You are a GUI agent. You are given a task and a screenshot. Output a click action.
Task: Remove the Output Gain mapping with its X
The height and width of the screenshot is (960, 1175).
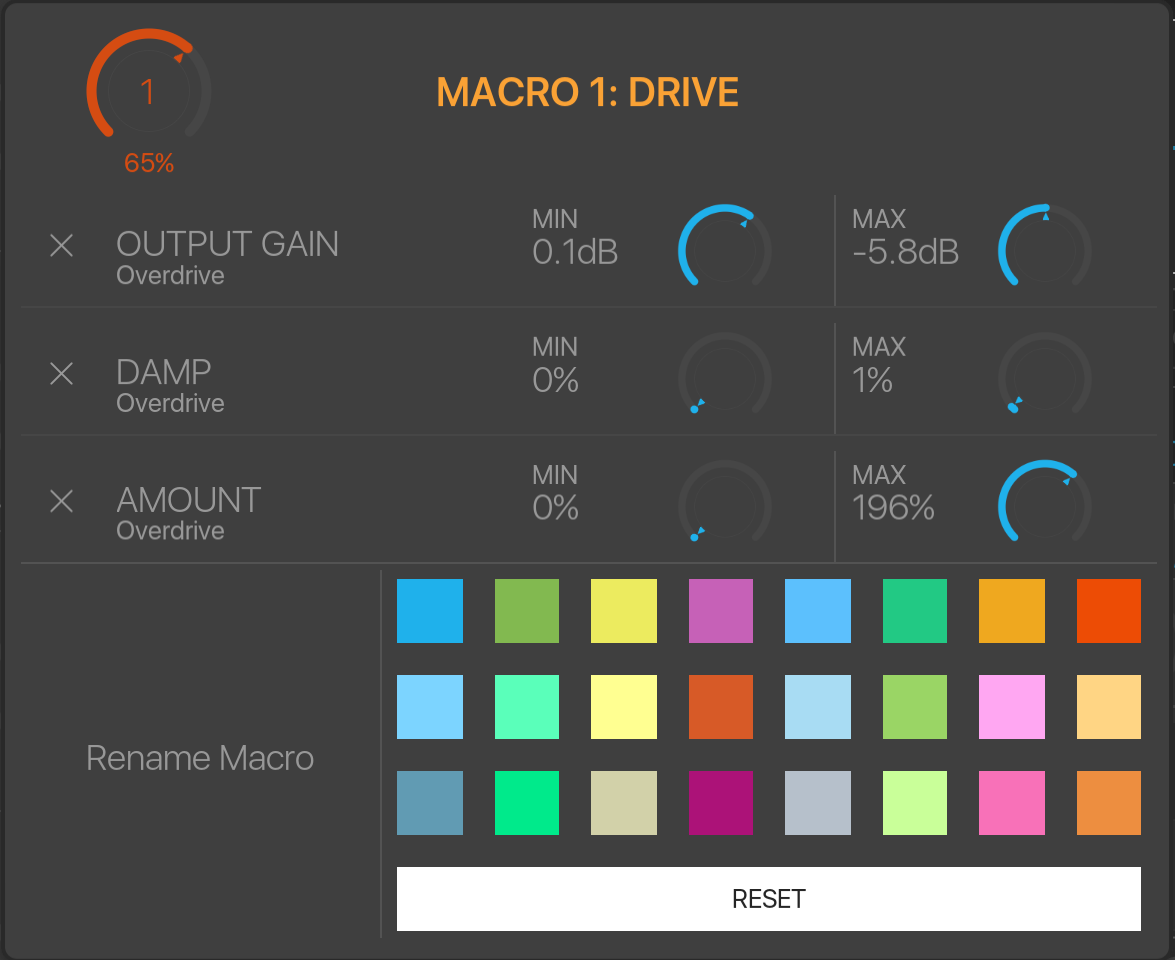[61, 245]
